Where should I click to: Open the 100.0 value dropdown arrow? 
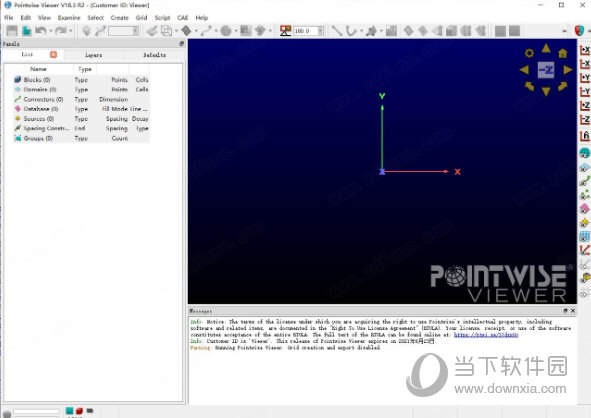click(321, 31)
